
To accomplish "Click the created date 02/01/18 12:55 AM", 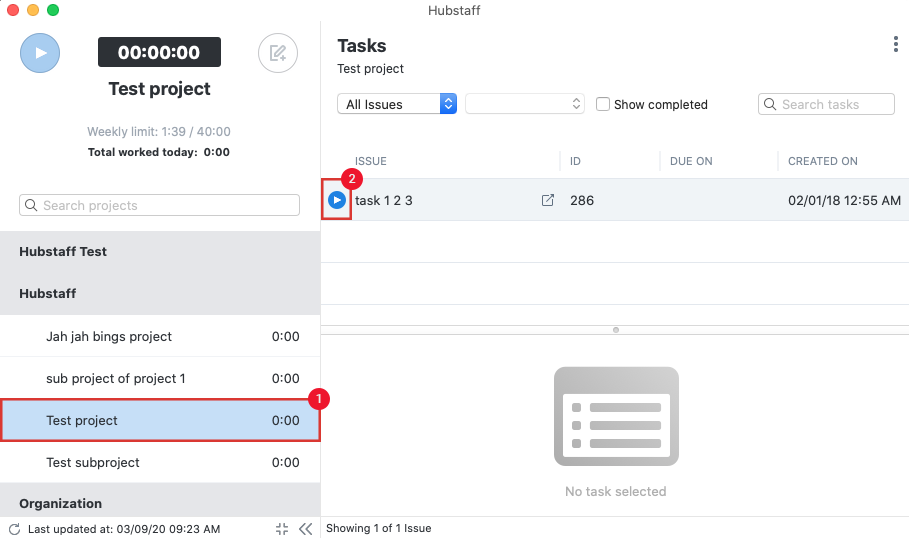I will click(844, 201).
